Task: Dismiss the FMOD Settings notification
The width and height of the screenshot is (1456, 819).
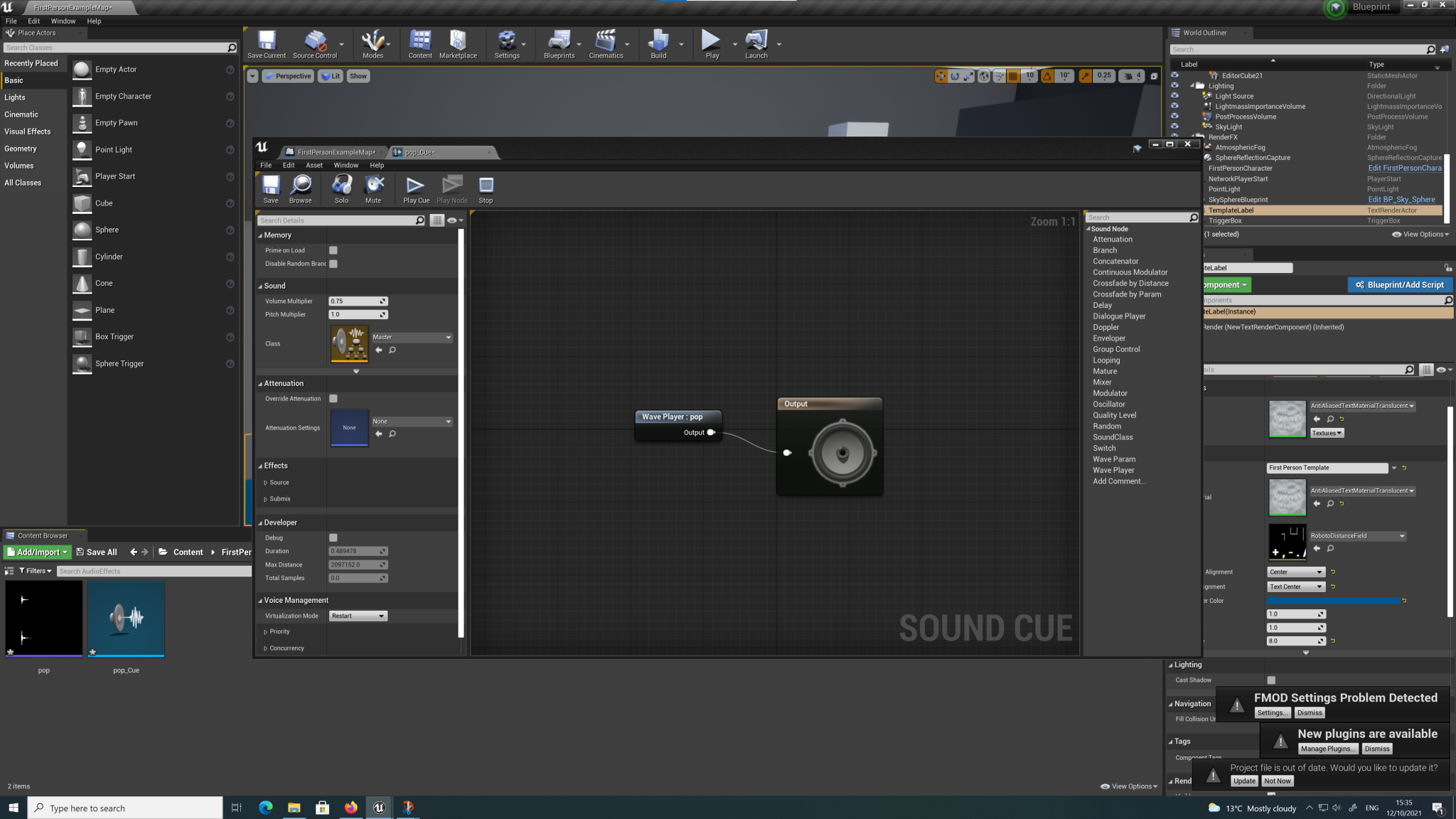Action: pos(1309,712)
